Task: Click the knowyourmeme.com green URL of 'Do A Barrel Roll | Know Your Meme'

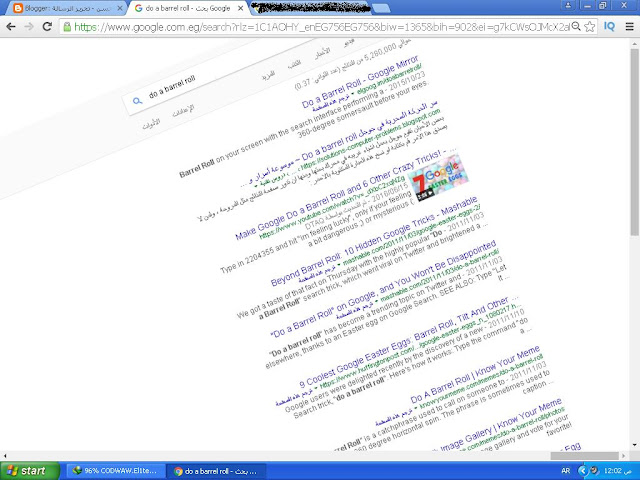Action: (482, 381)
